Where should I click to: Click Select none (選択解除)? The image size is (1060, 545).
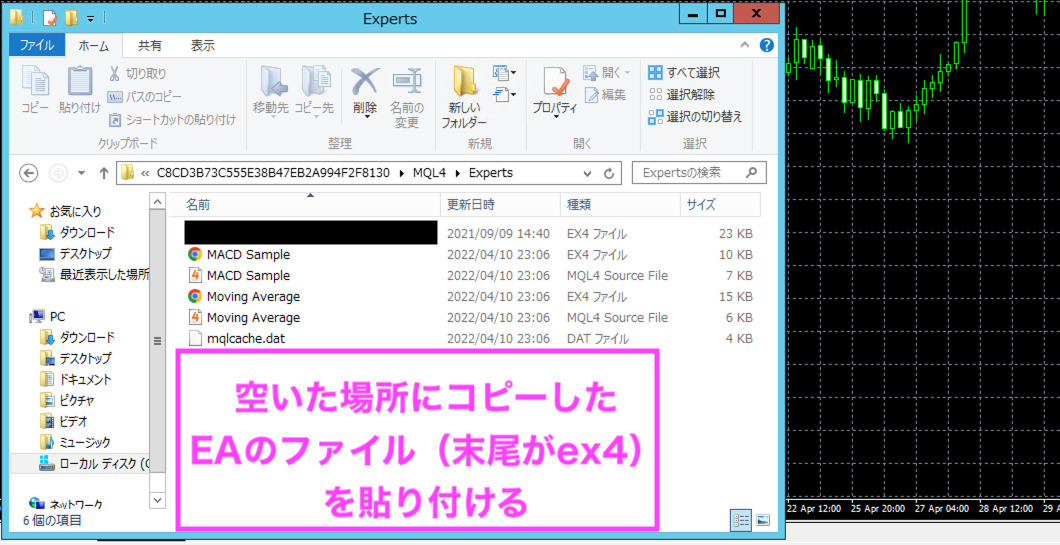point(681,95)
